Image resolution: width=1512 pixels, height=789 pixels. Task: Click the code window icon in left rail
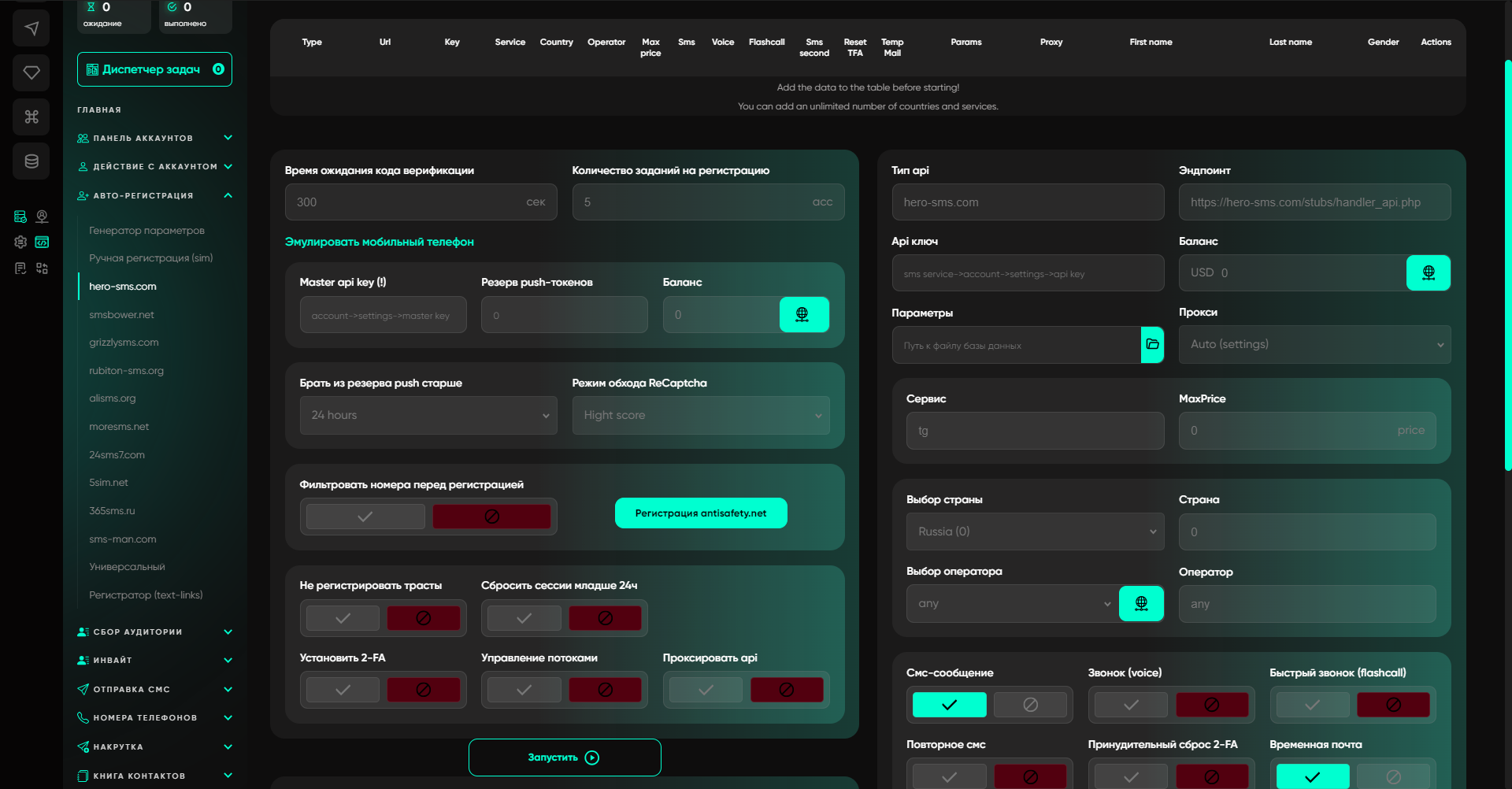tap(43, 242)
